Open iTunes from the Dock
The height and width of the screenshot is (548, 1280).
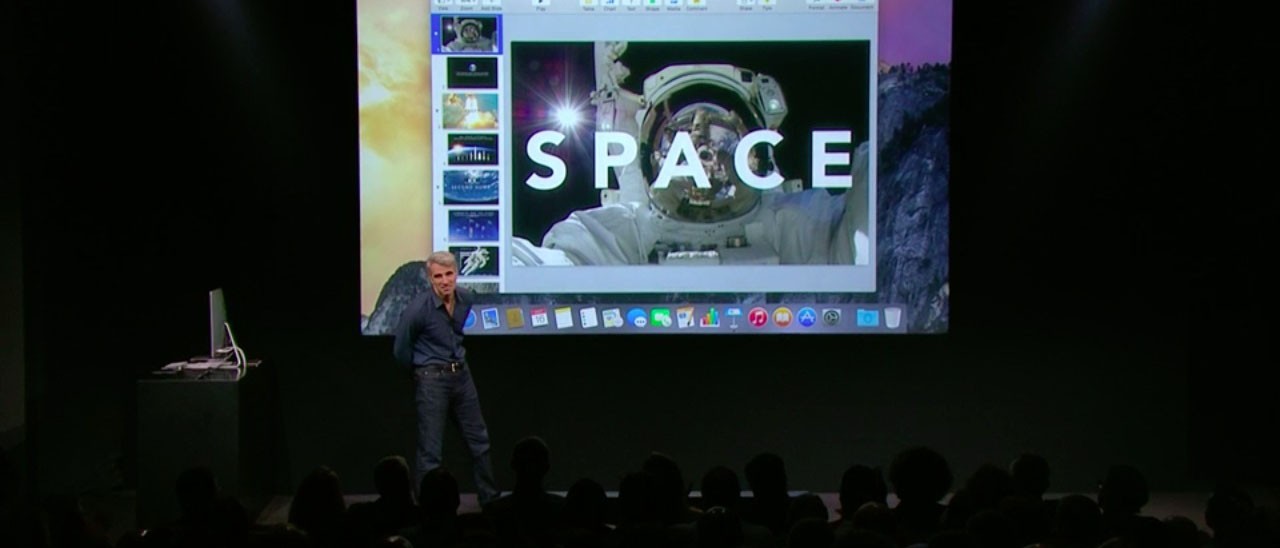pos(758,317)
